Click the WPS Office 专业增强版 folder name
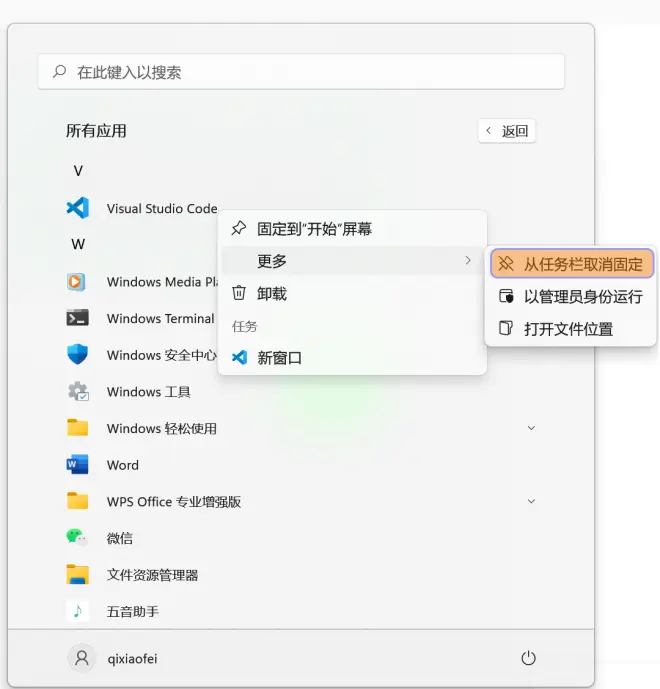This screenshot has height=689, width=660. pos(174,501)
